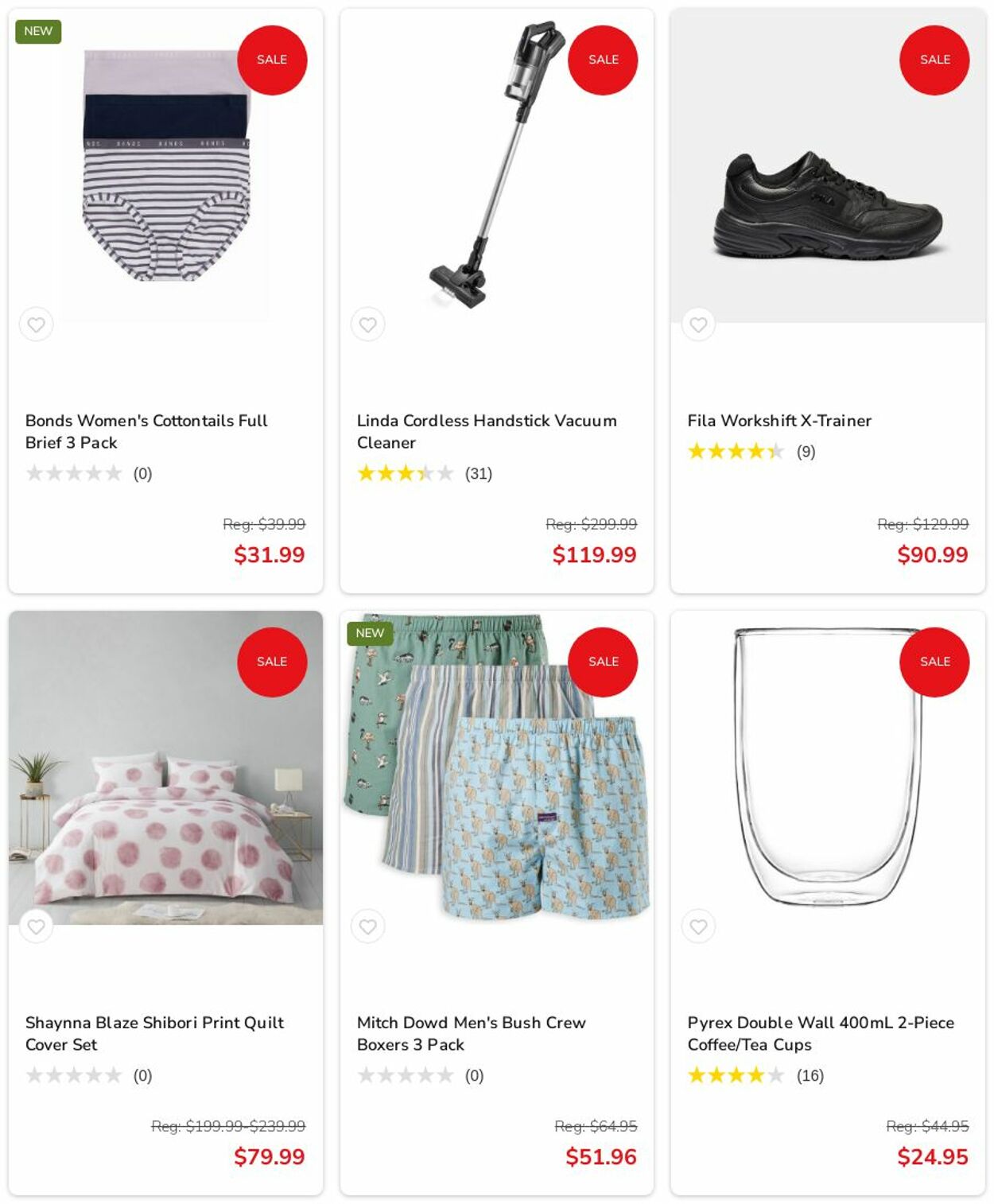The image size is (994, 1204).
Task: Click star rating on Pyrex cups (16)
Action: 736,1076
